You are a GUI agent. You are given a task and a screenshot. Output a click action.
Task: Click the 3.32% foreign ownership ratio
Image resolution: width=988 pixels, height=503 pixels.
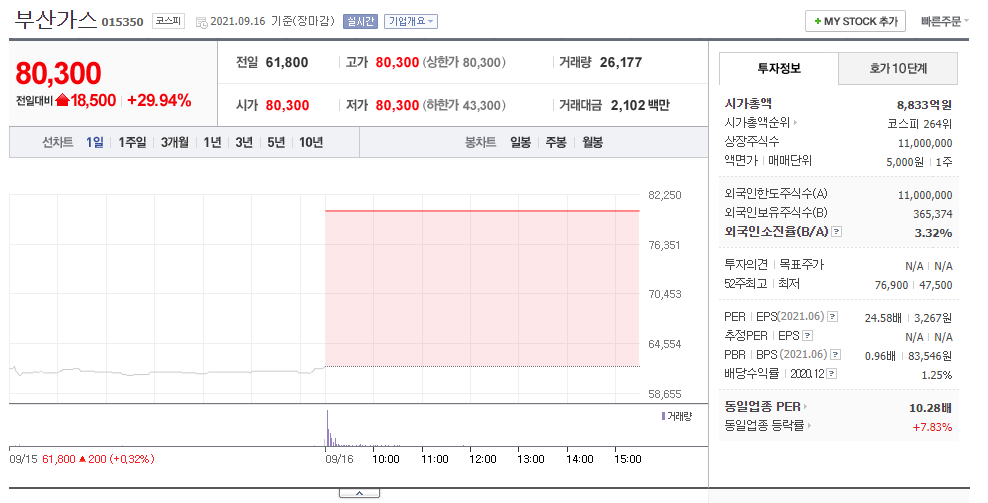point(933,233)
